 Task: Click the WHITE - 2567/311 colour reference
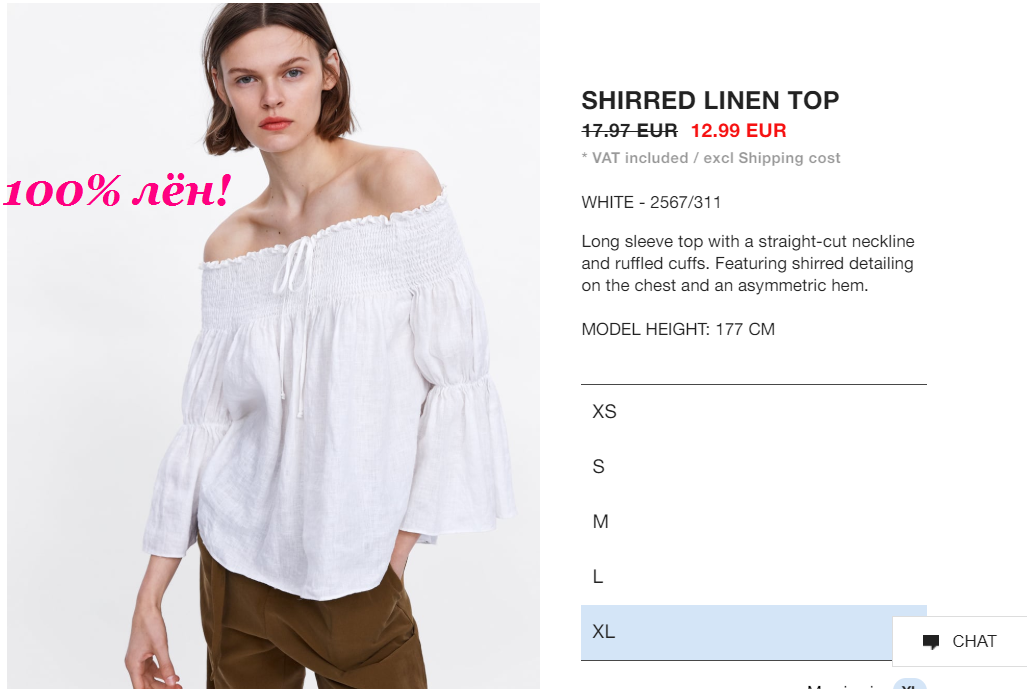pyautogui.click(x=651, y=202)
